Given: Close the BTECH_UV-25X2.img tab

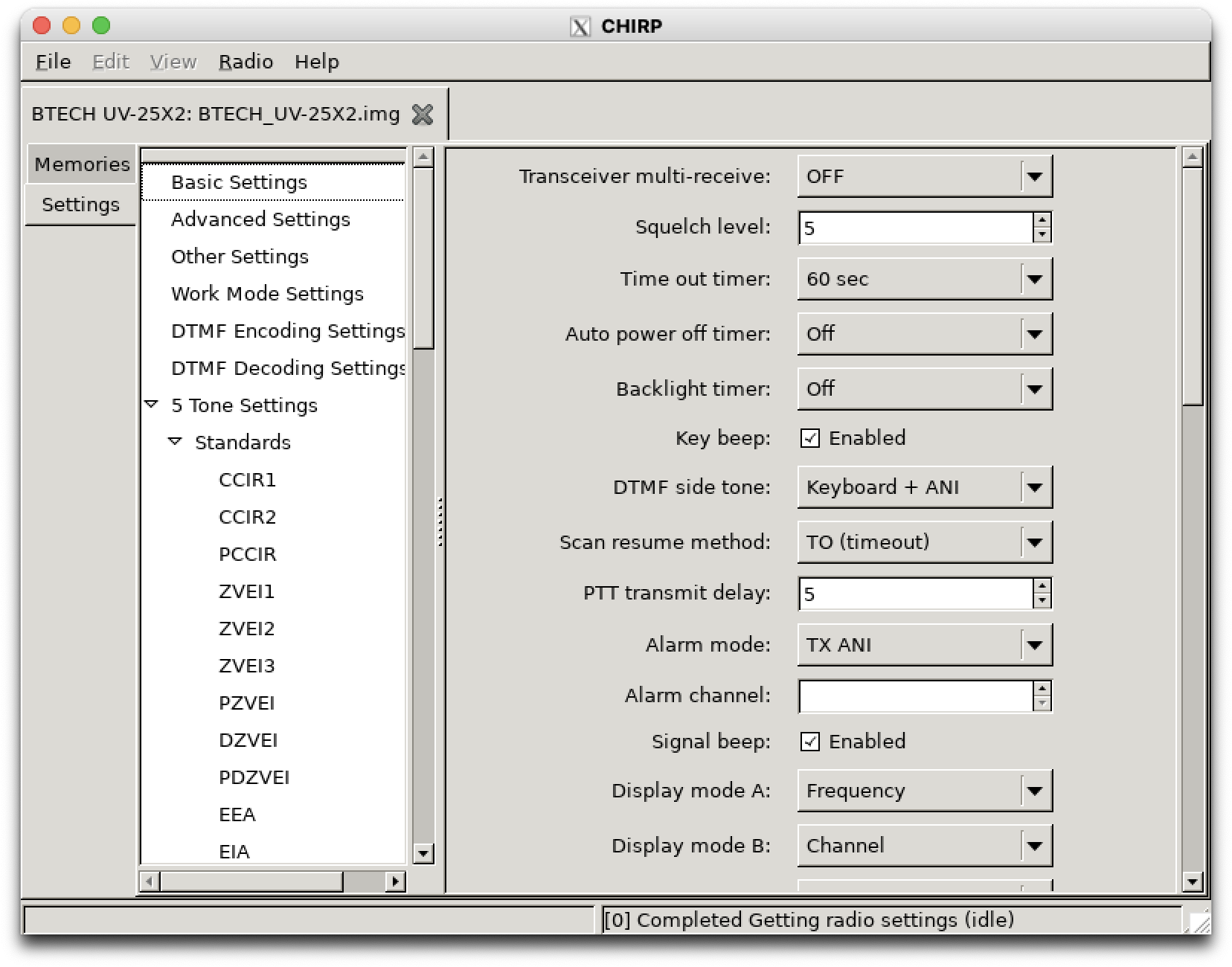Looking at the screenshot, I should click(x=423, y=115).
